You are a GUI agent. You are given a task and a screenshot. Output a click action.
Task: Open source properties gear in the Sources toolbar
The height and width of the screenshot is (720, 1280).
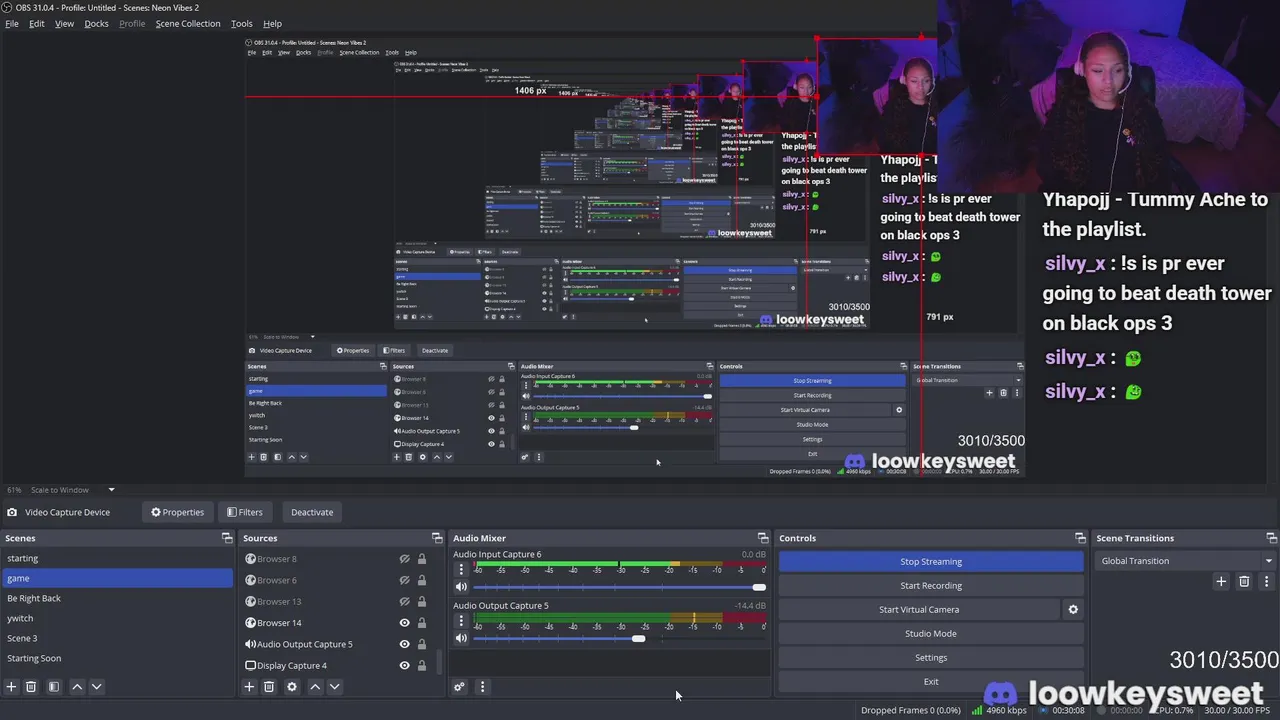pyautogui.click(x=292, y=687)
